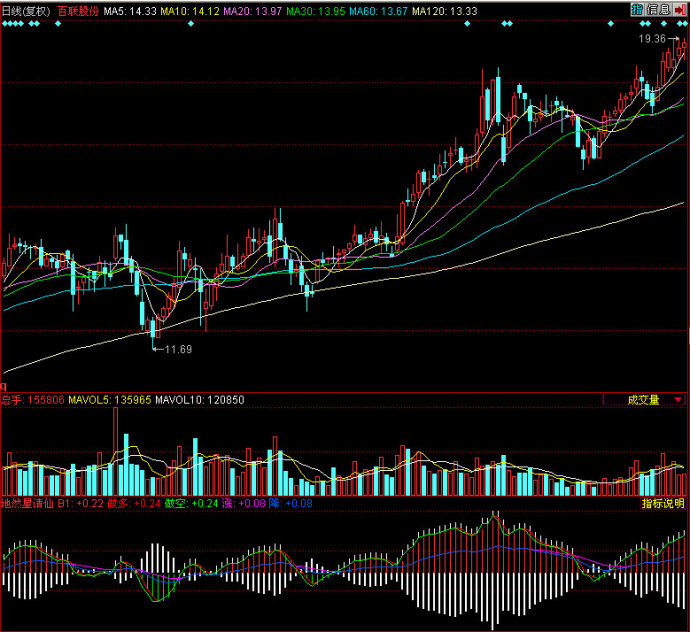Image resolution: width=690 pixels, height=632 pixels.
Task: Click the 总手: 155806 volume value
Action: tap(33, 400)
